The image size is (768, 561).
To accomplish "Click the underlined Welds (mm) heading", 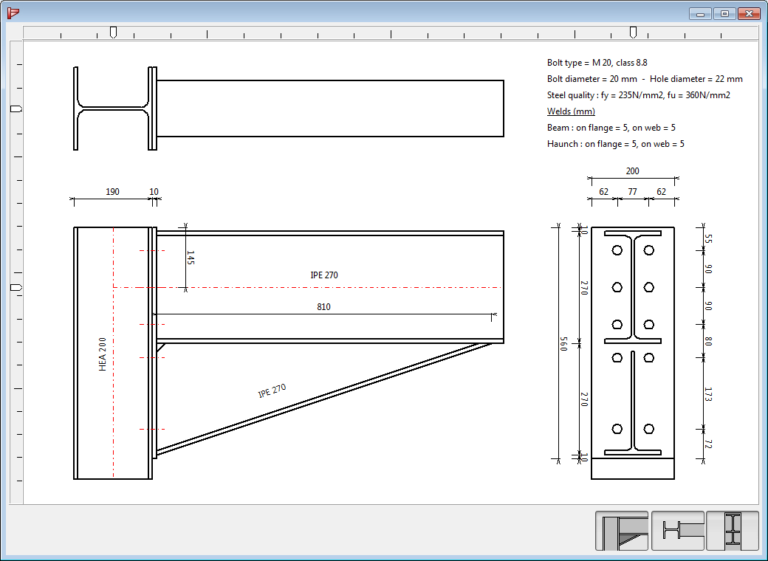I will click(571, 111).
